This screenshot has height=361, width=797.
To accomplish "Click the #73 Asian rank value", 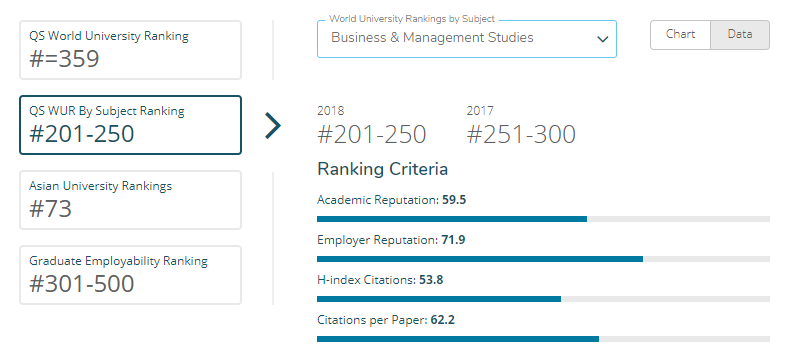I will pos(50,209).
